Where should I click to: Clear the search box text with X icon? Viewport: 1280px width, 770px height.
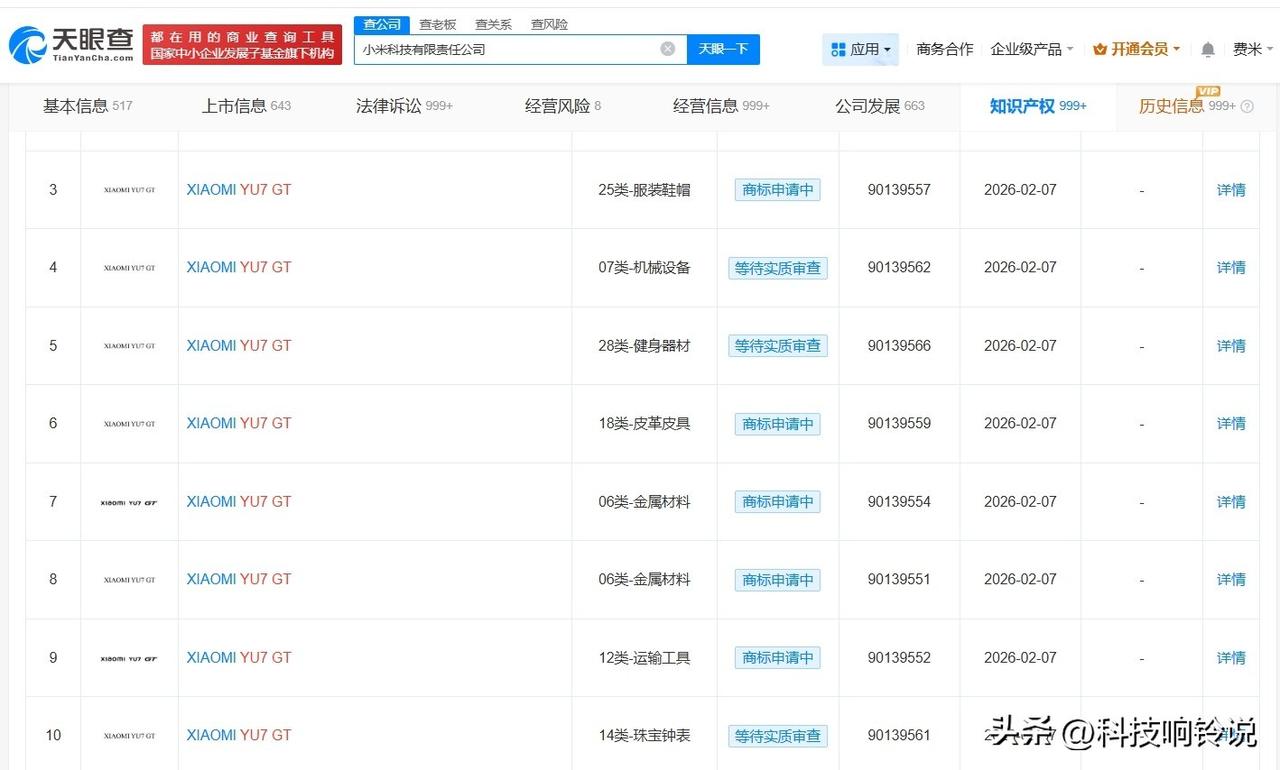pos(668,49)
